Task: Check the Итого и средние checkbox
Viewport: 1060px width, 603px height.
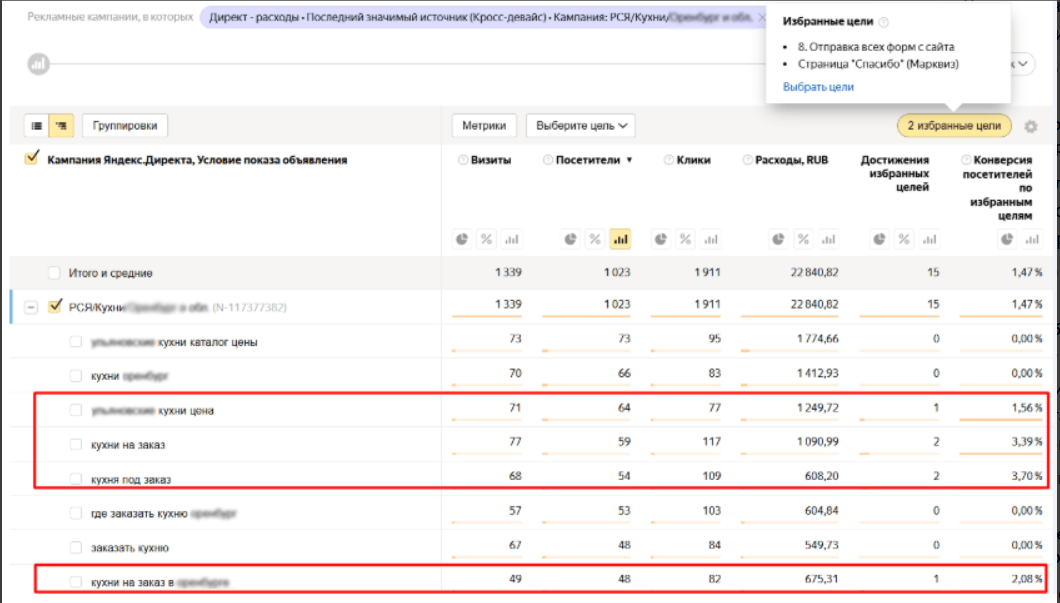Action: point(54,273)
